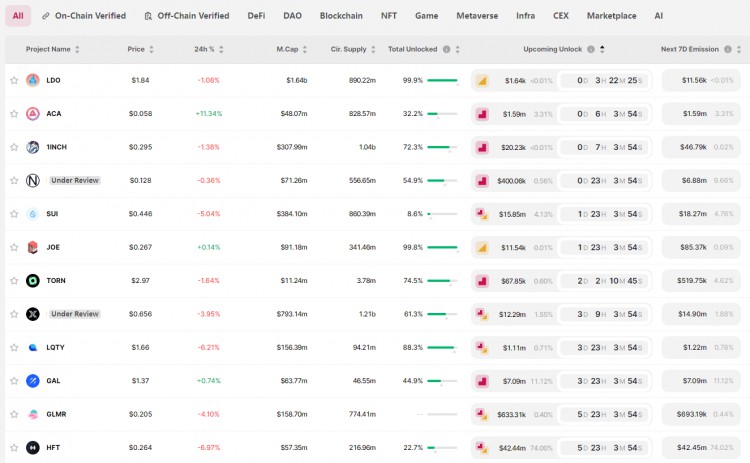Image resolution: width=750 pixels, height=463 pixels.
Task: Click the Off-Chain Verified document icon
Action: [148, 16]
